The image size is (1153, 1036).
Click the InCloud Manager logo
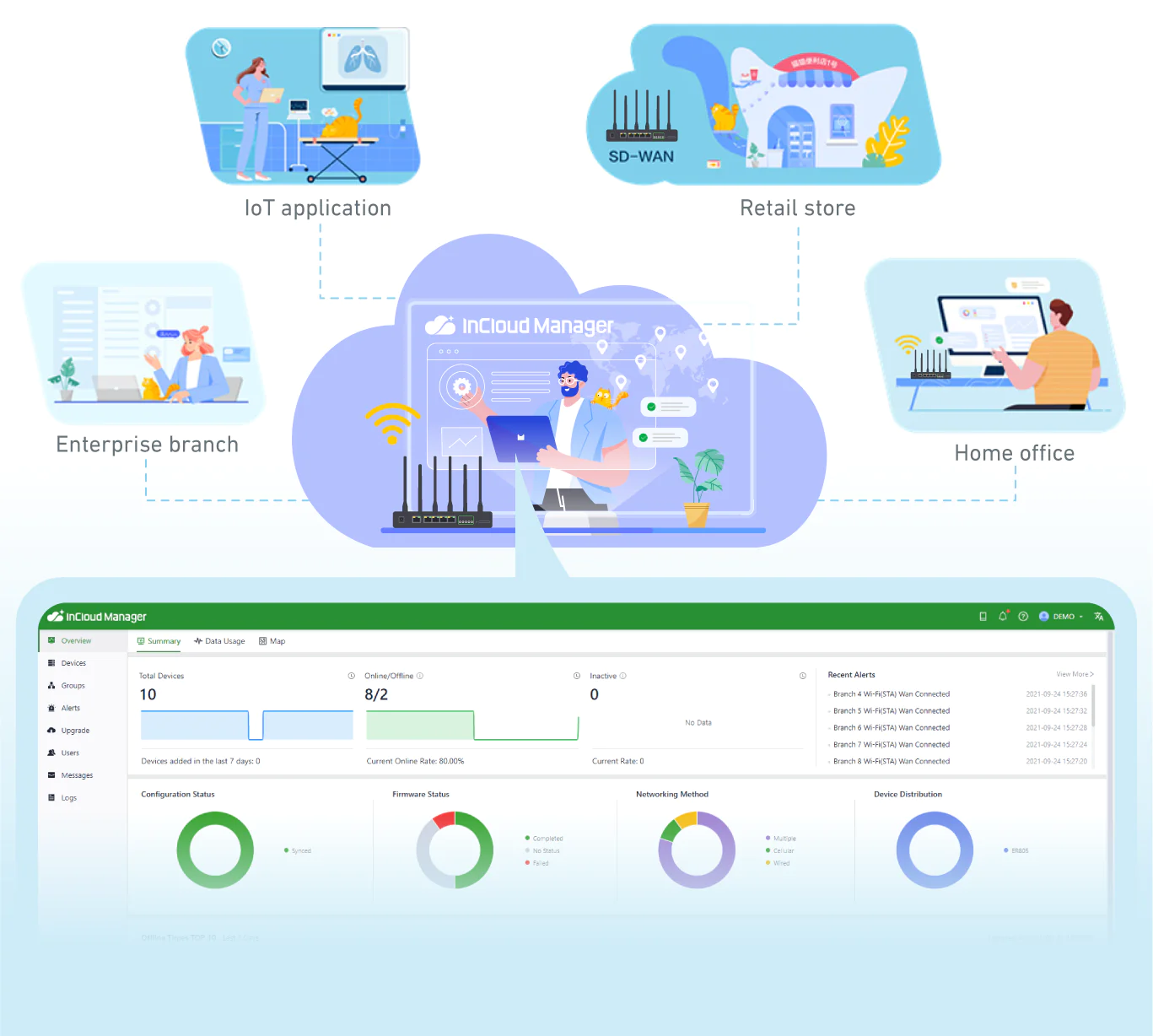[97, 617]
